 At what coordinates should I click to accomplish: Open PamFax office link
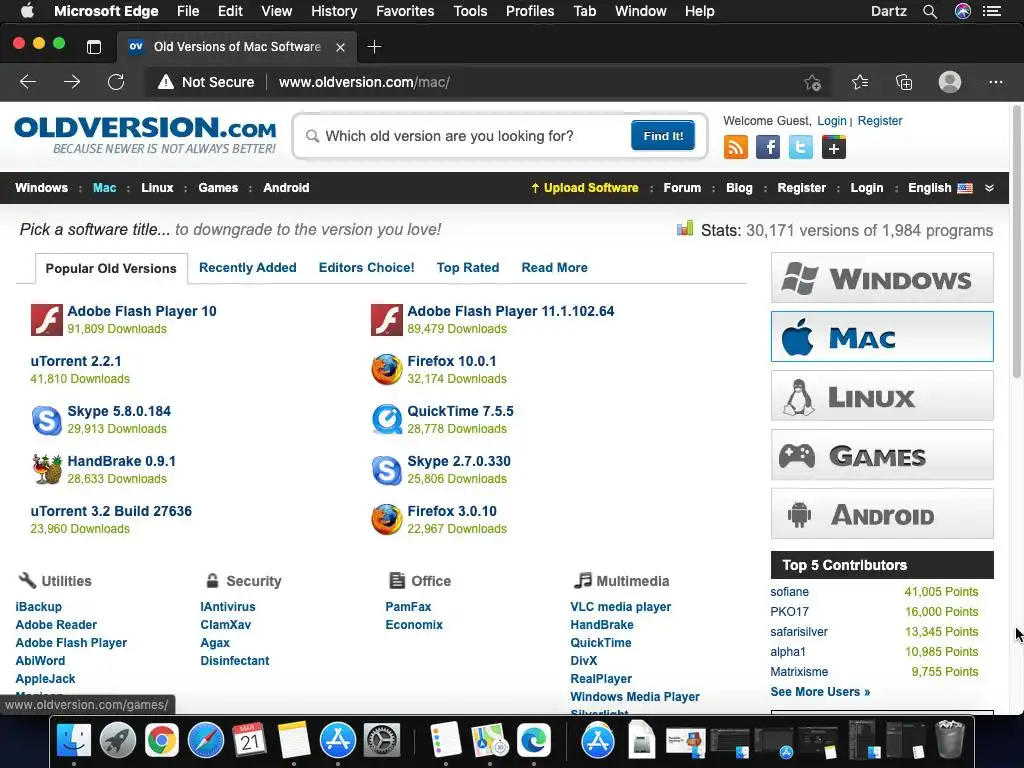[x=408, y=607]
